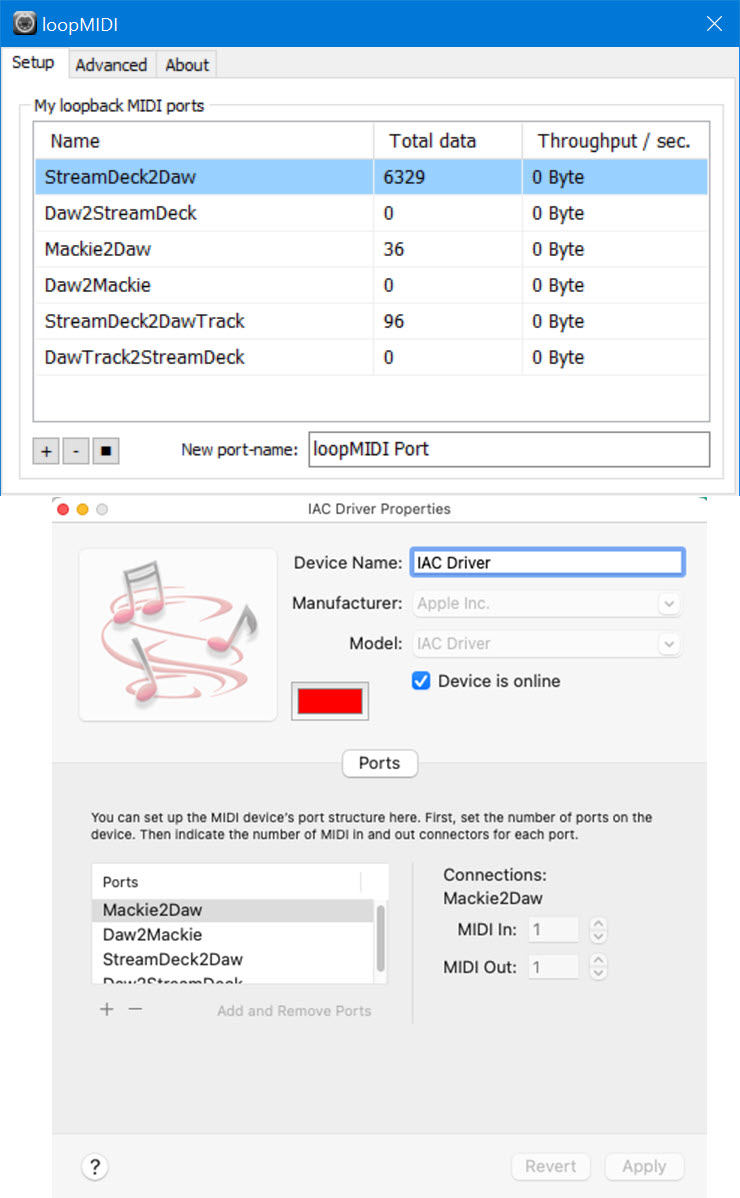Remove IAC port using the minus icon
The image size is (740, 1198).
coord(136,1009)
